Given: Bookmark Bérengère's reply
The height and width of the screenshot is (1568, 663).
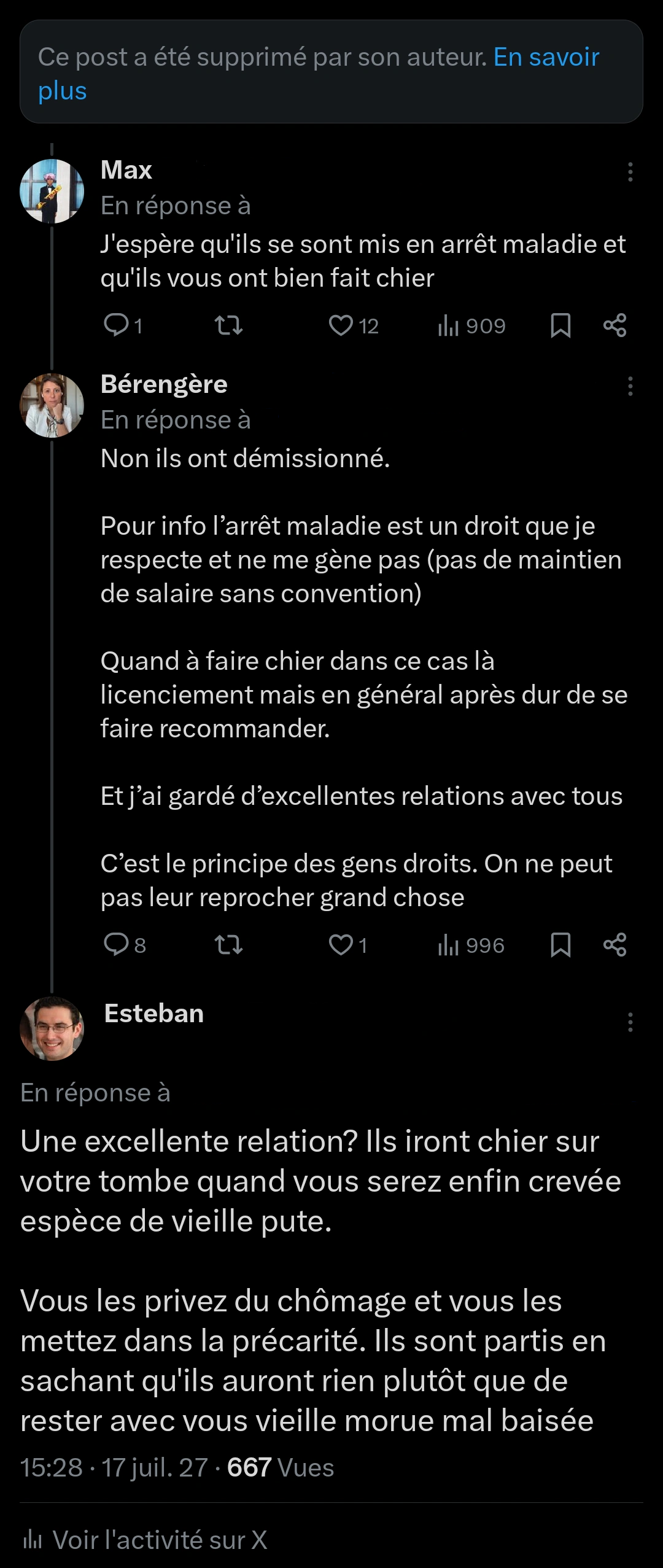Looking at the screenshot, I should [560, 945].
